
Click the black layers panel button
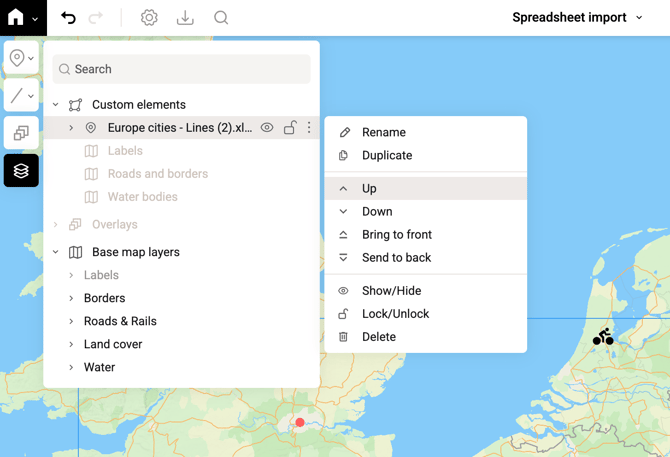pos(21,171)
